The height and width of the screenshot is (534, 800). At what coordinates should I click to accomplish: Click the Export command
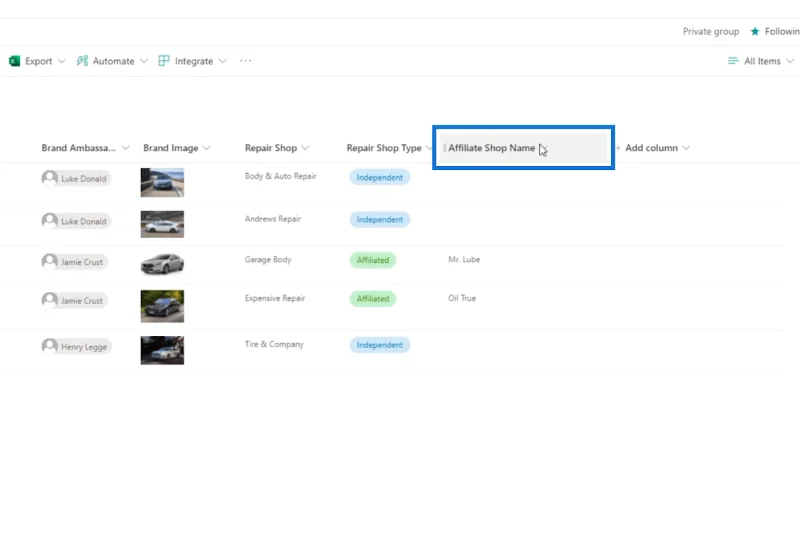pos(38,61)
